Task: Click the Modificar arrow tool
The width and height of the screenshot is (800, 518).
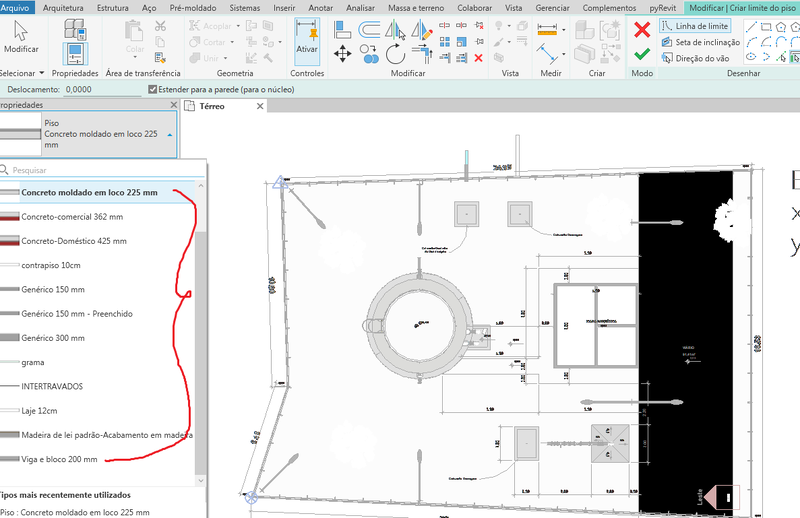Action: [x=21, y=36]
